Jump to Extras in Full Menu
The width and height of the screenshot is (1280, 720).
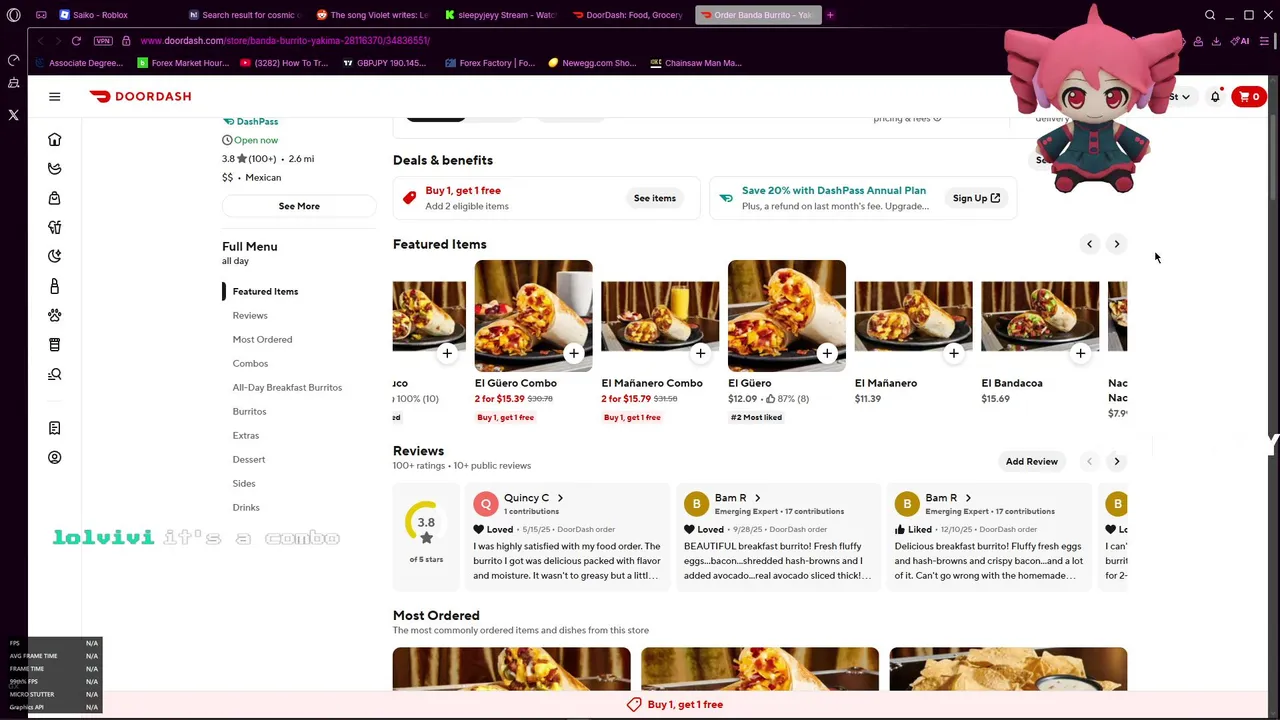pos(246,435)
